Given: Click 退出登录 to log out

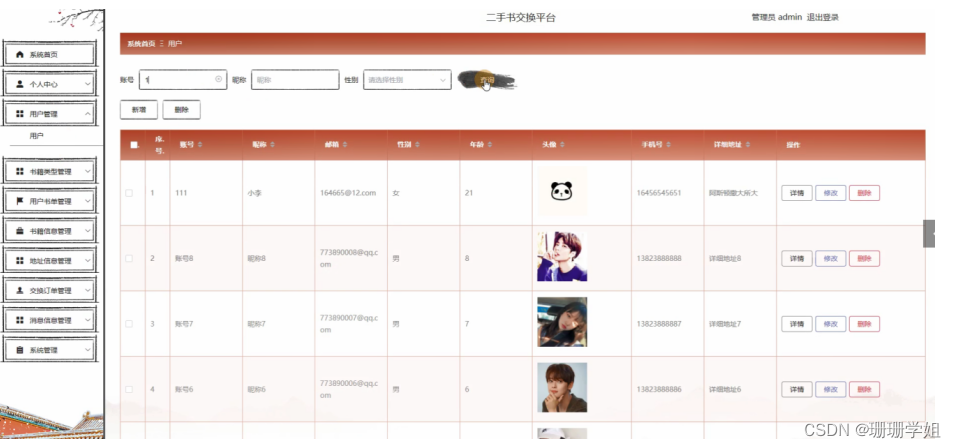Looking at the screenshot, I should point(822,18).
